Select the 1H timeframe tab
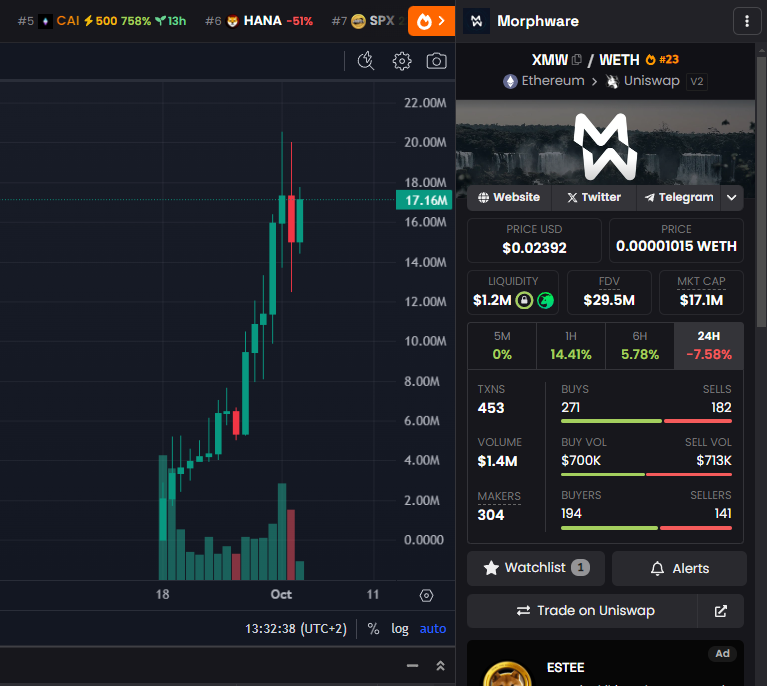Screen dimensions: 767x686 click(571, 345)
